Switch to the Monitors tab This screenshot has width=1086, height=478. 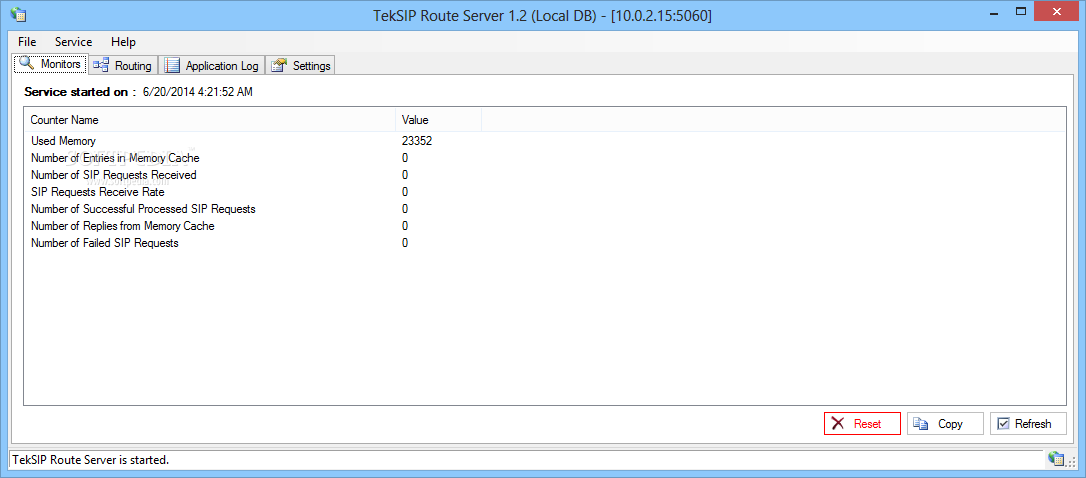[x=51, y=64]
